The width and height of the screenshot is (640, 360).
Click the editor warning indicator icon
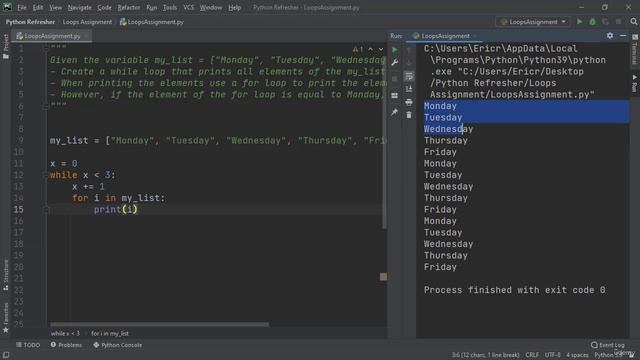pos(358,49)
